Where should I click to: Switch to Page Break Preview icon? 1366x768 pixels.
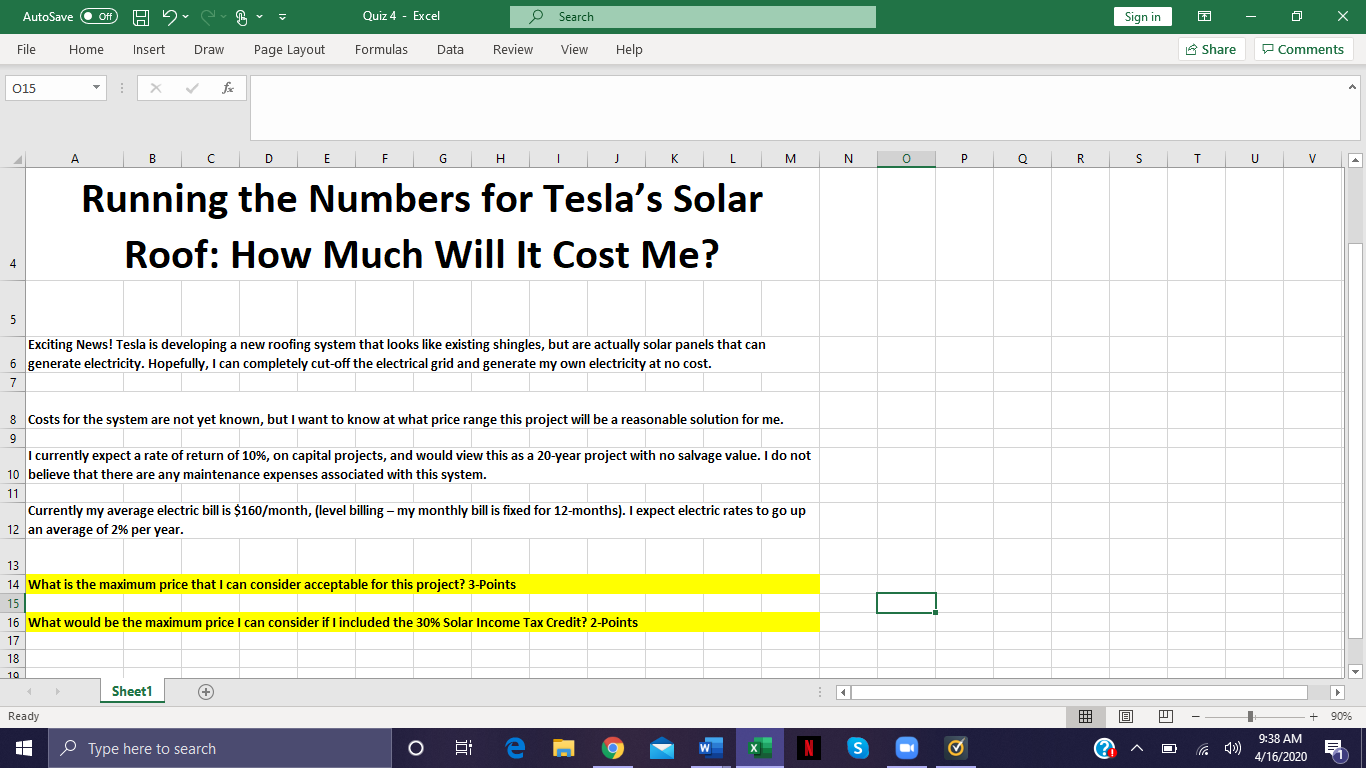point(1165,716)
